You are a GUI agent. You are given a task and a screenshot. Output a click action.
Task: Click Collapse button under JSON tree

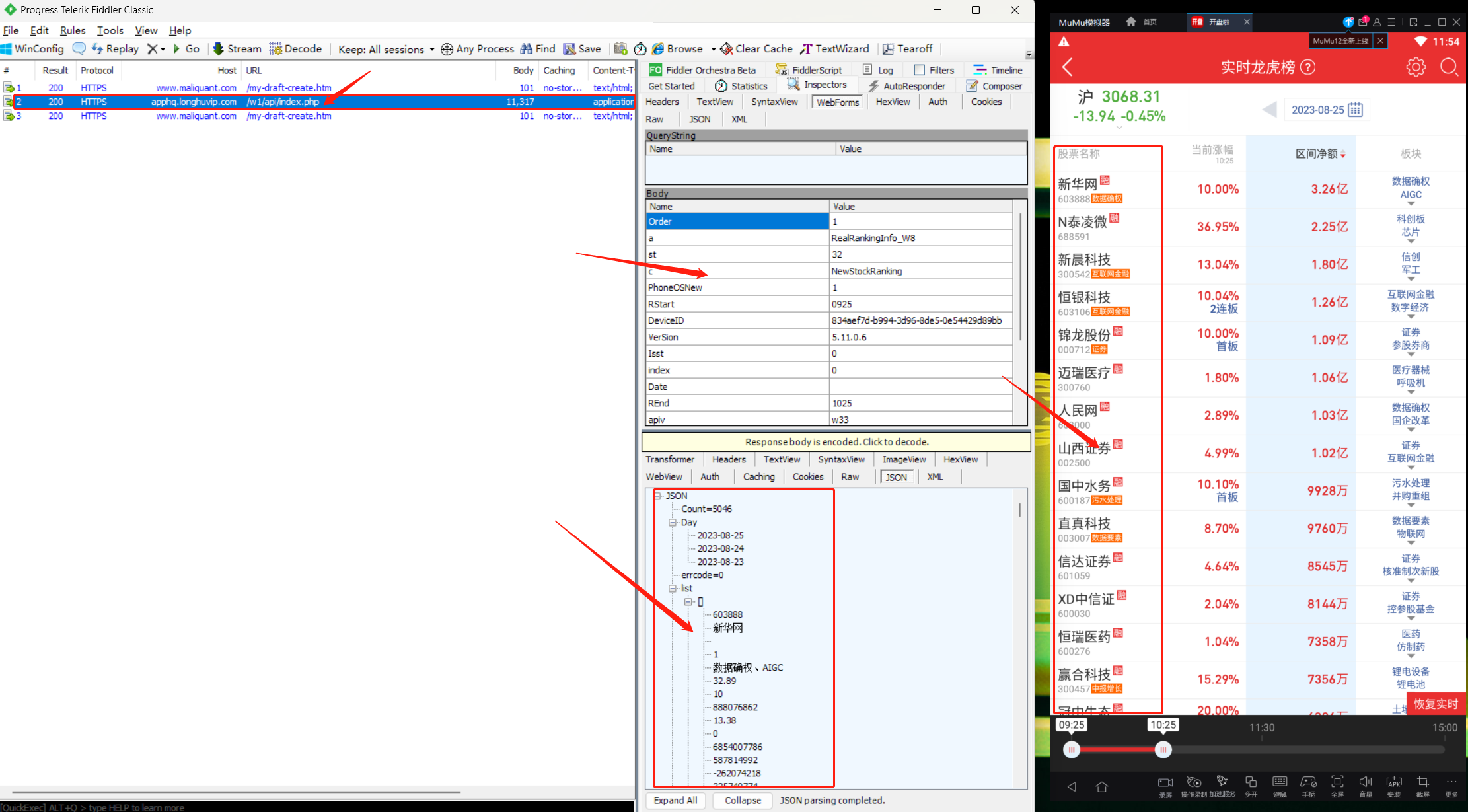[x=743, y=800]
